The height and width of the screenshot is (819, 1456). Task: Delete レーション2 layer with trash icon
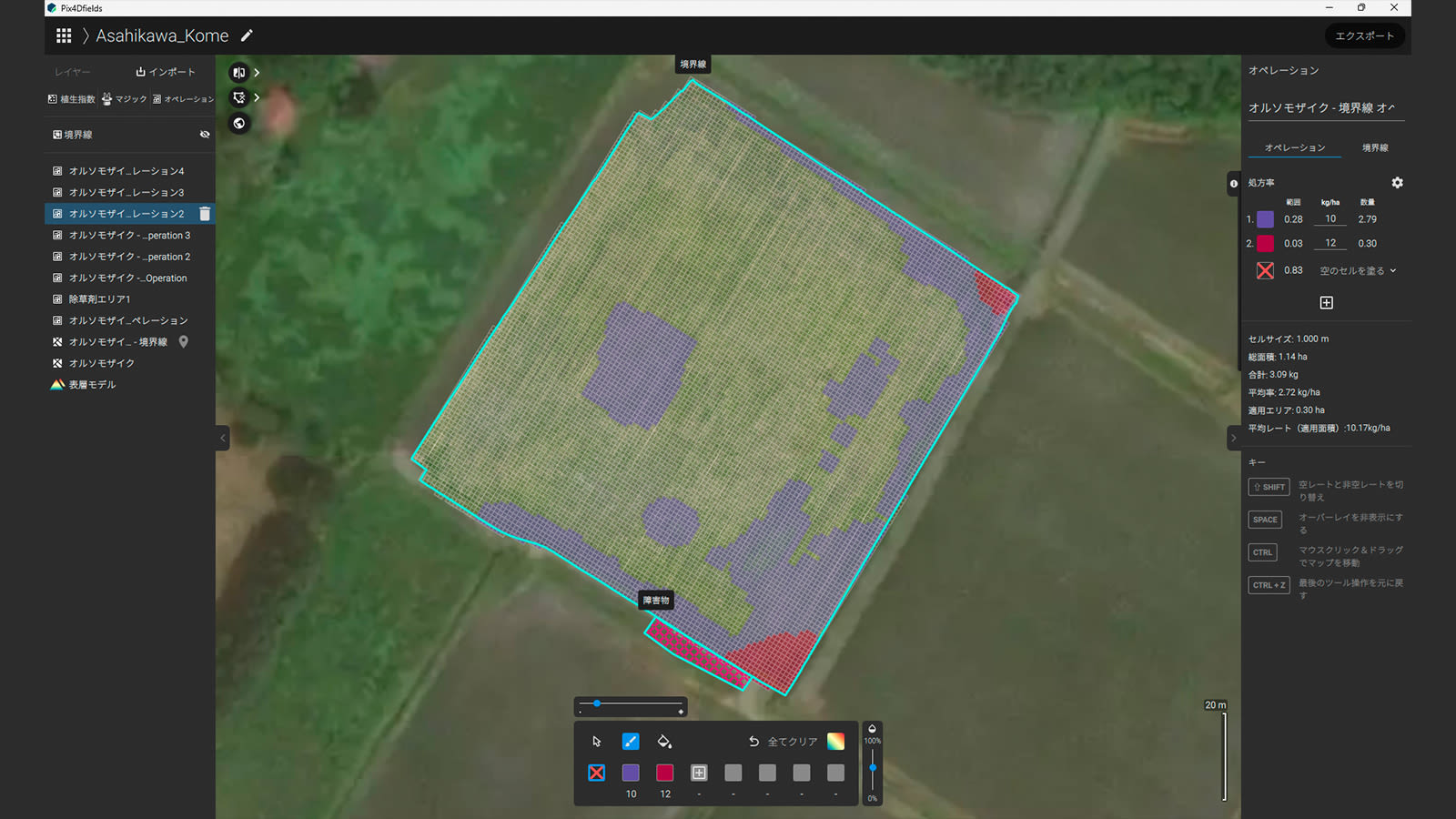coord(206,213)
